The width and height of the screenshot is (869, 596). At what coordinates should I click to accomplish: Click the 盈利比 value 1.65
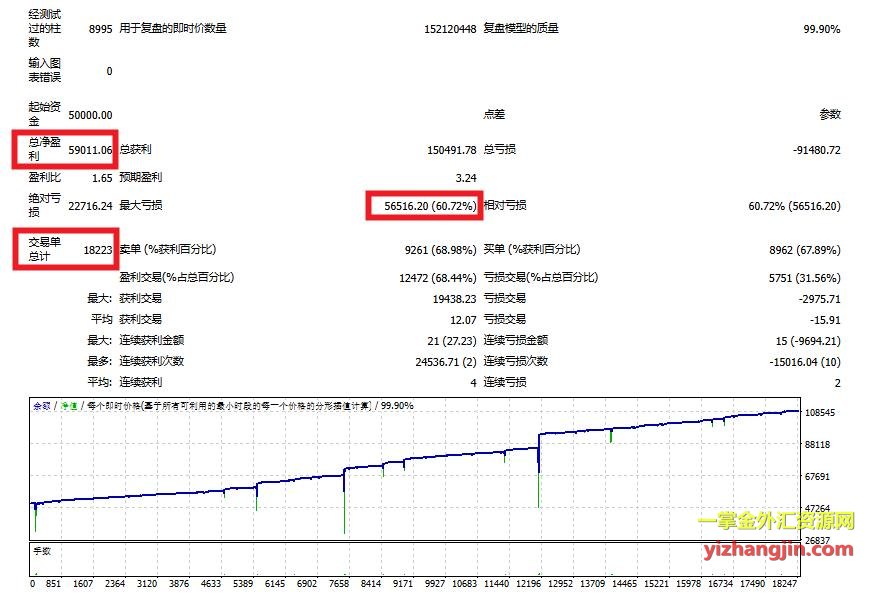click(x=101, y=178)
